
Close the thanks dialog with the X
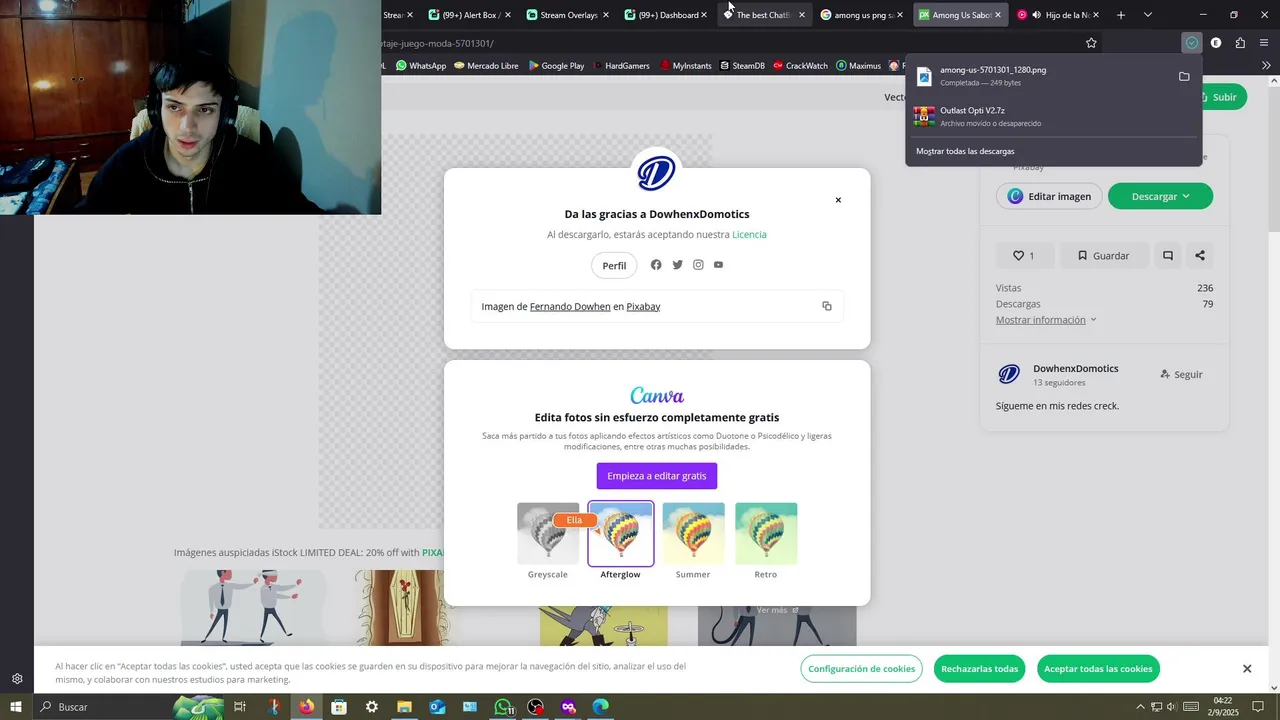coord(838,200)
